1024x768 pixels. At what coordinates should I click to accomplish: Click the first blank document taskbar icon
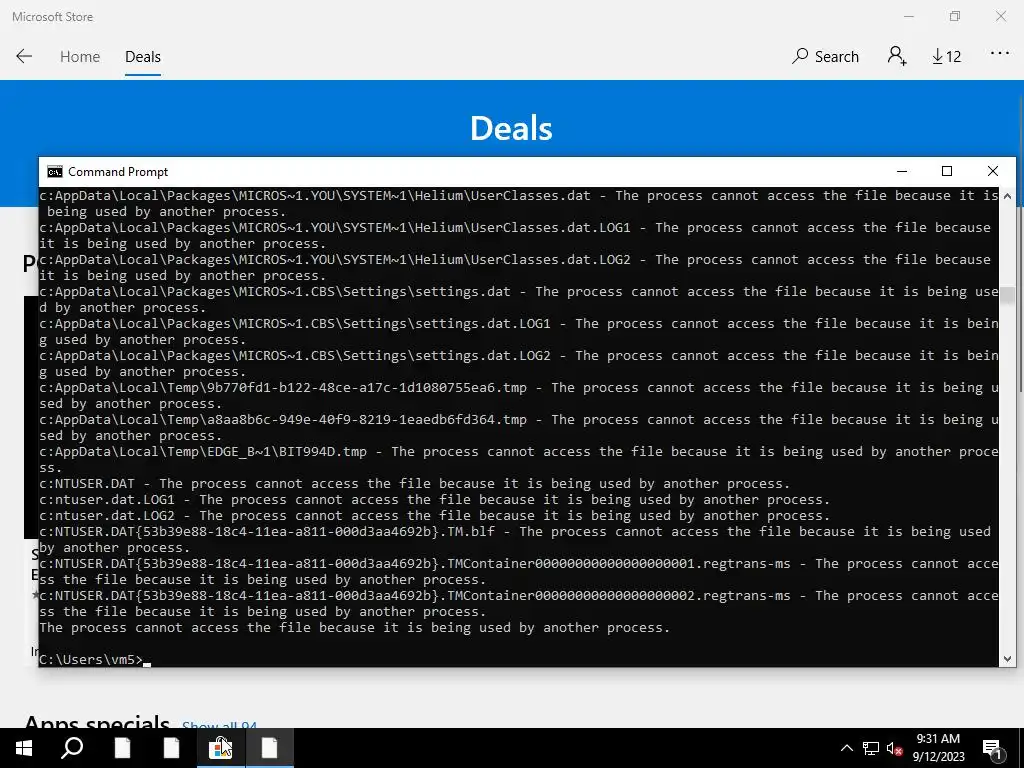point(122,748)
